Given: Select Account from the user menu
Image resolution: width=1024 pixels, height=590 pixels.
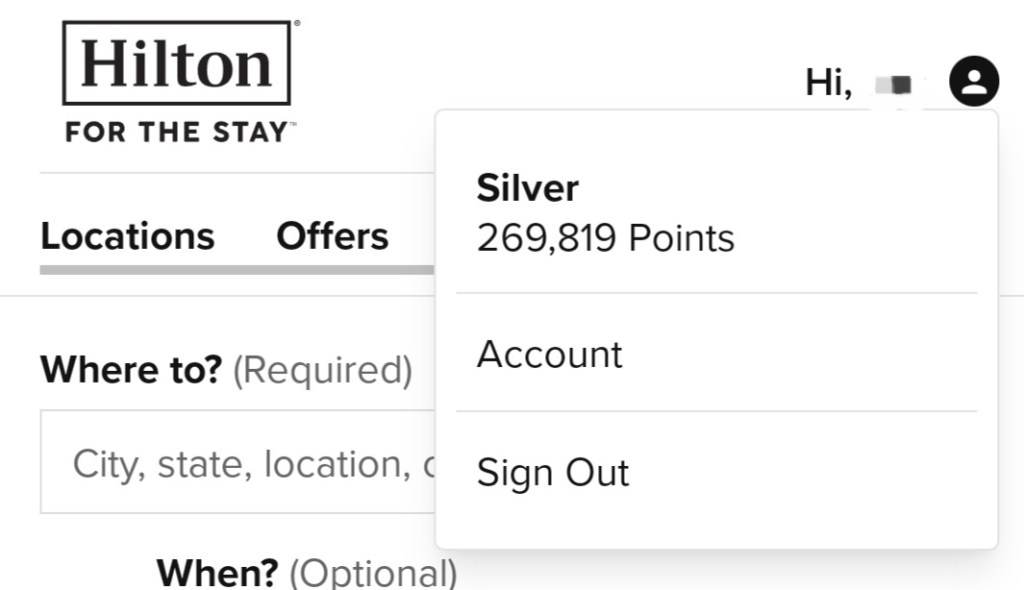Looking at the screenshot, I should coord(549,354).
